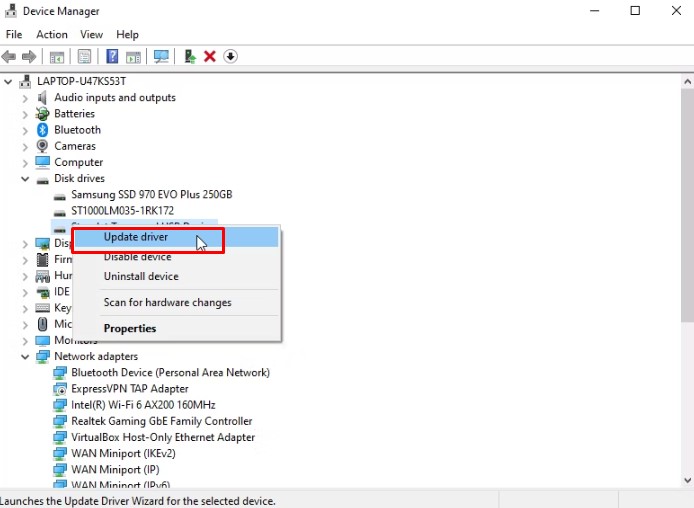This screenshot has width=694, height=508.
Task: Expand the Batteries category
Action: [25, 114]
